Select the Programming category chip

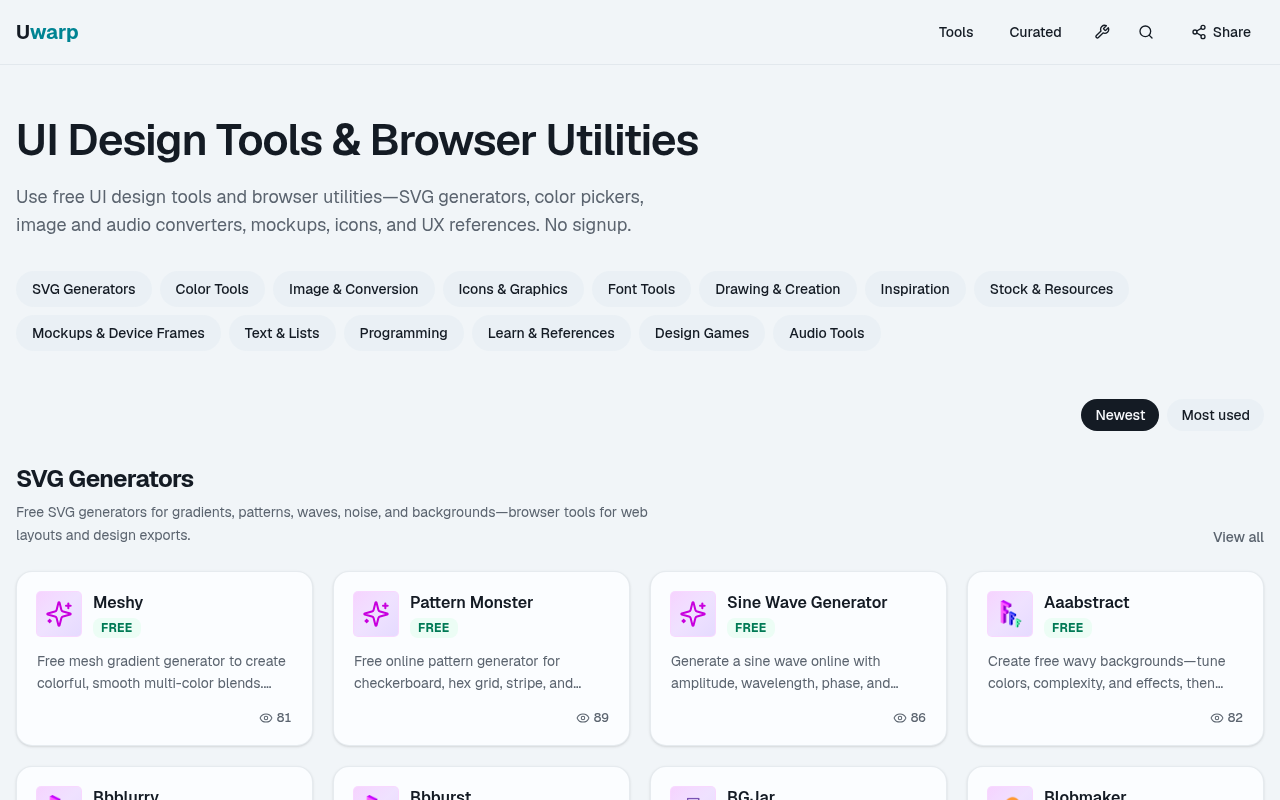click(x=404, y=333)
